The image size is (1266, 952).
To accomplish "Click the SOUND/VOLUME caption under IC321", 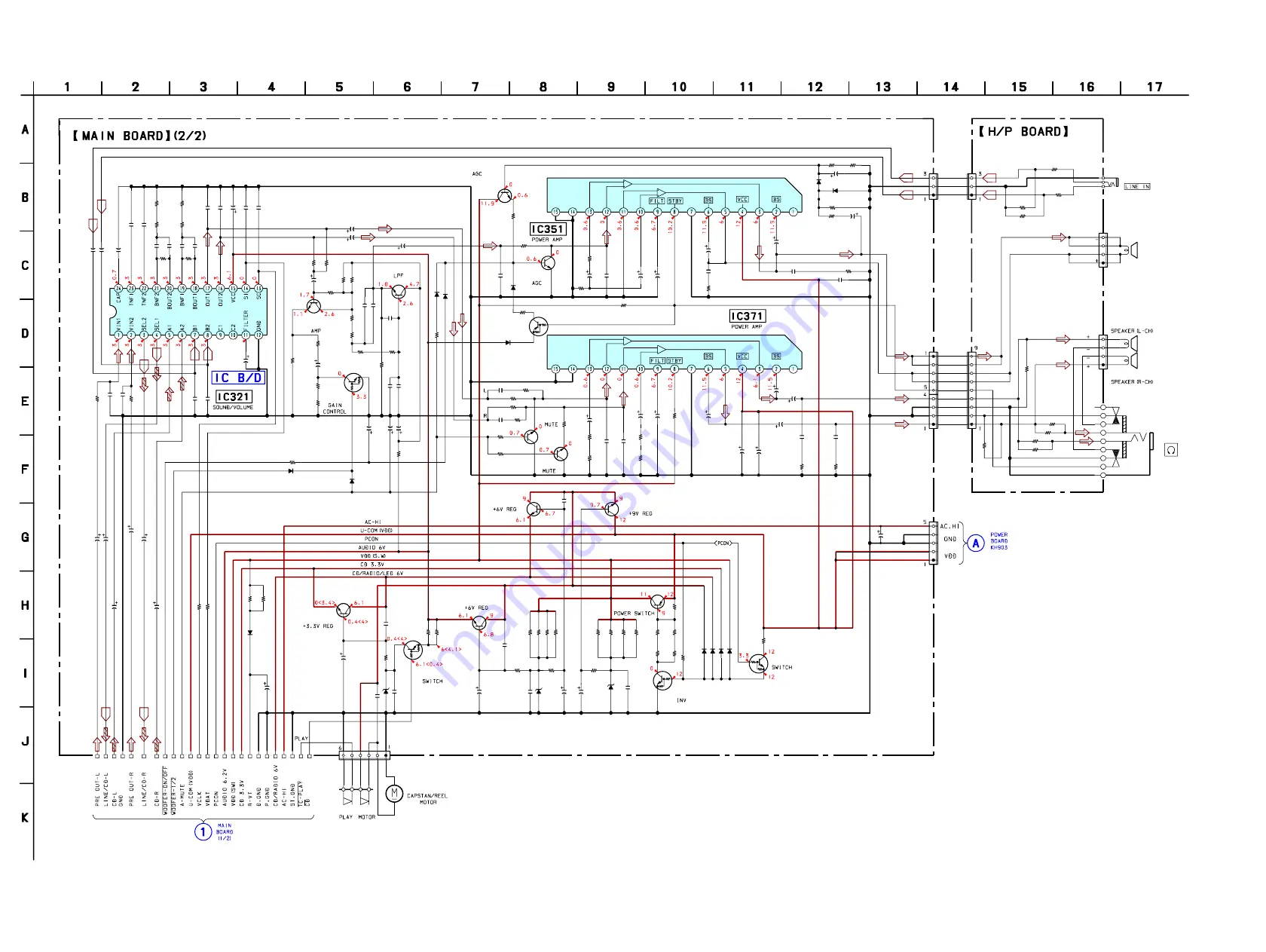I will point(234,408).
